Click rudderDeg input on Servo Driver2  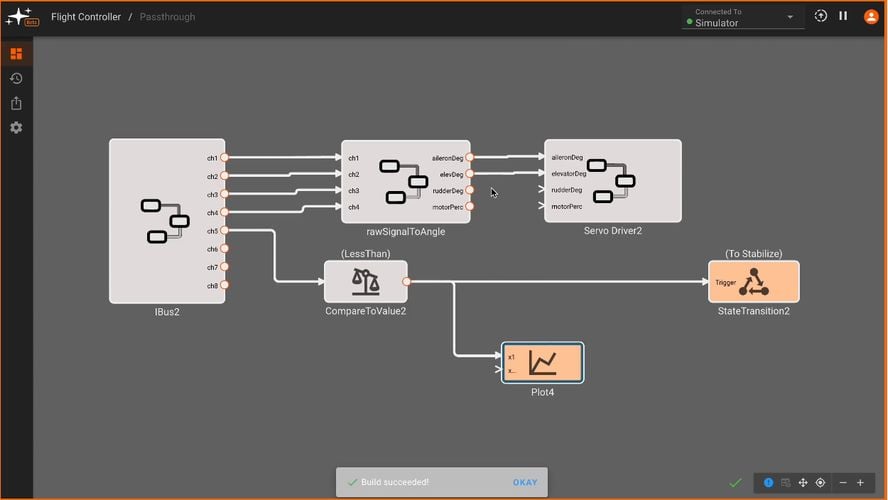(x=541, y=190)
